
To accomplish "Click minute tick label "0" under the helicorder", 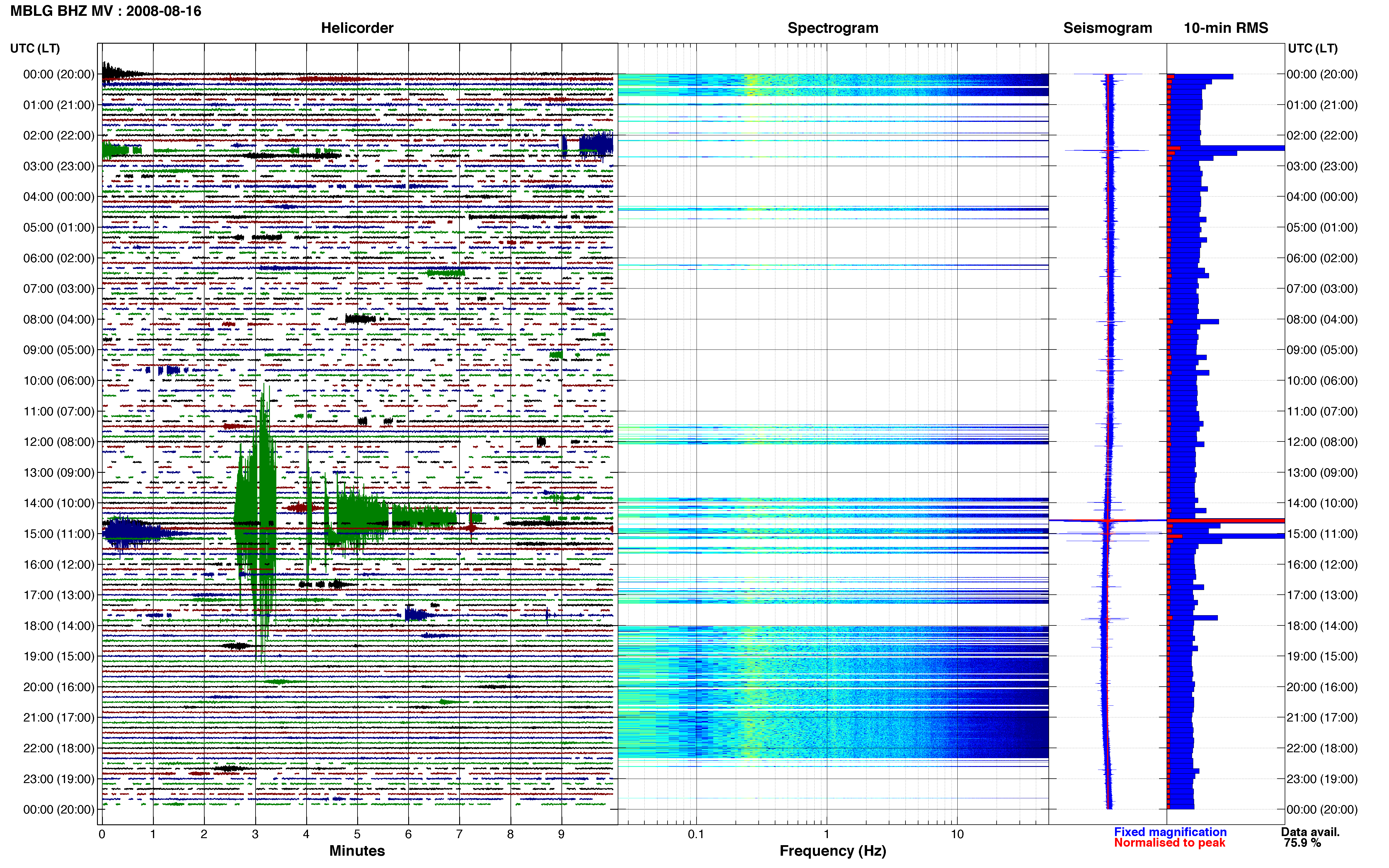I will [102, 834].
